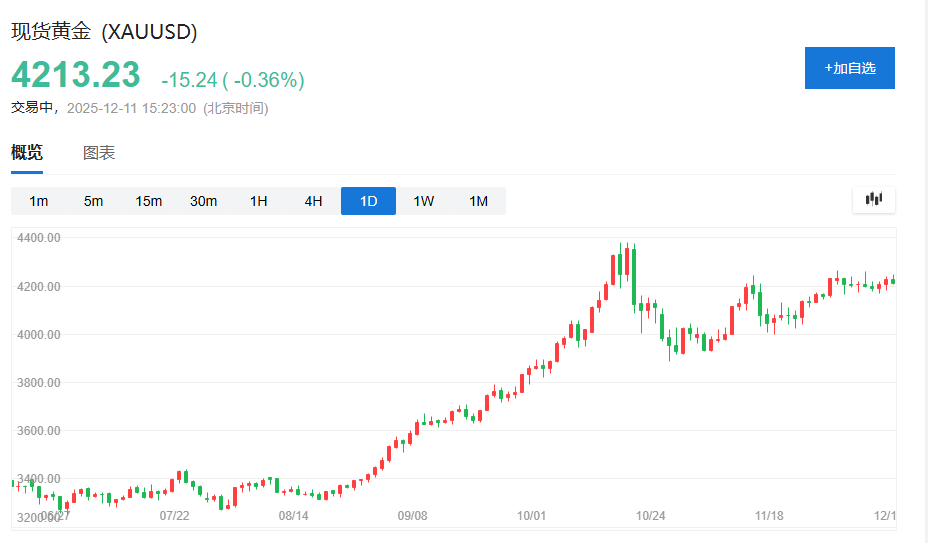This screenshot has height=543, width=928.
Task: Set chart to 1H interval
Action: point(259,201)
